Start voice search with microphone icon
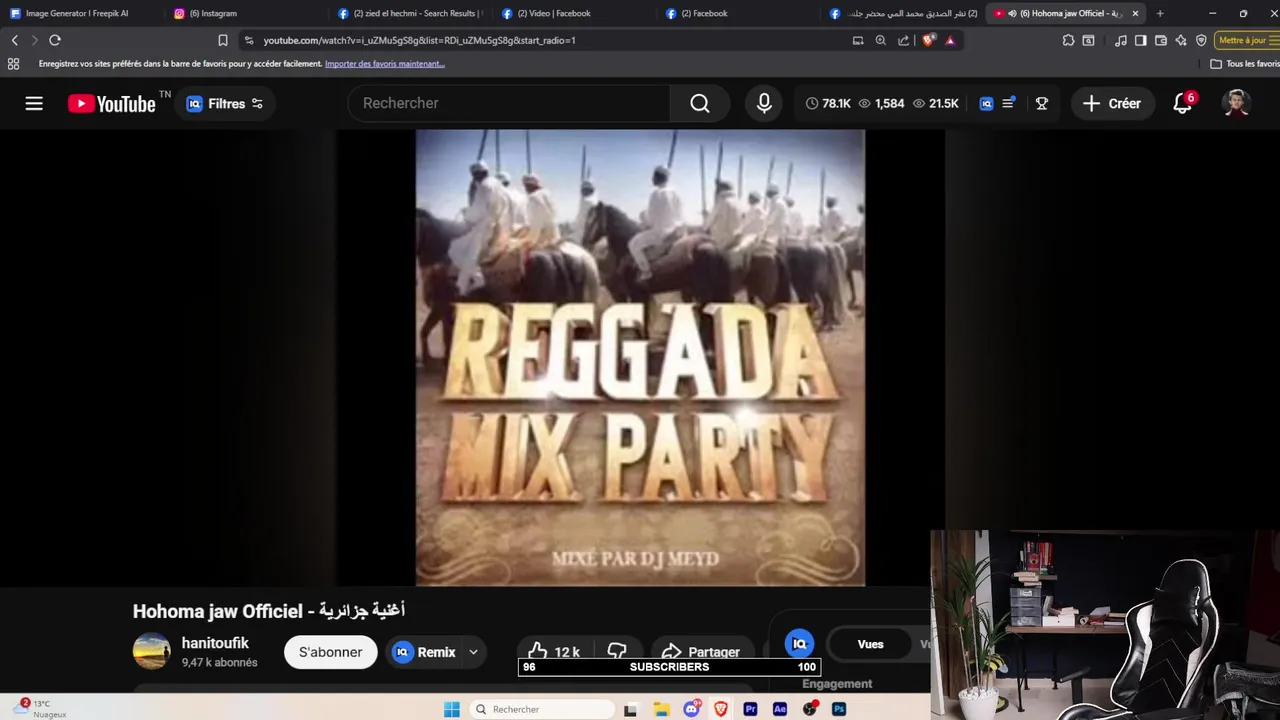Image resolution: width=1280 pixels, height=720 pixels. pos(764,103)
